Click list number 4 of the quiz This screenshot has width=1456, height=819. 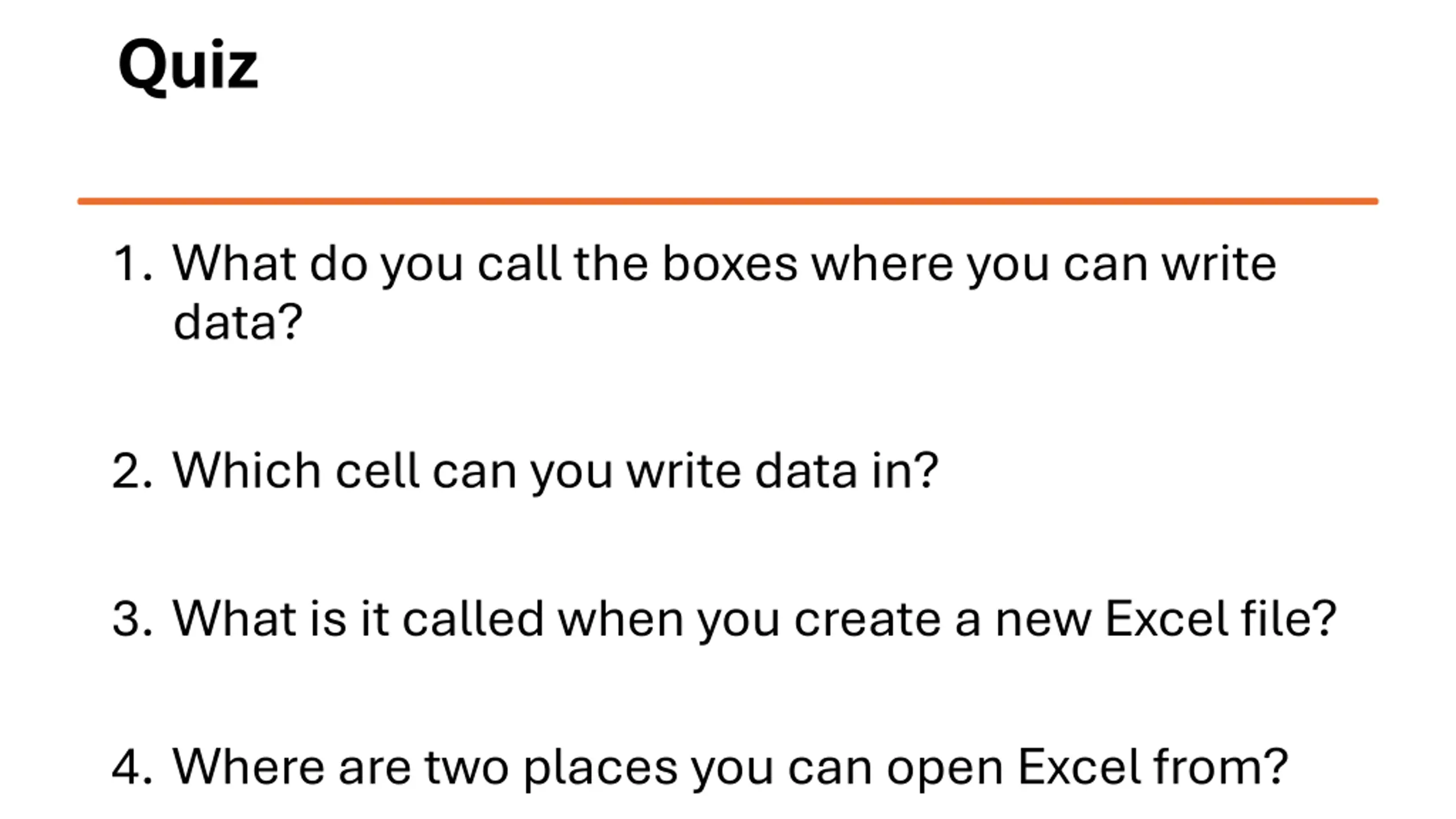pyautogui.click(x=133, y=767)
